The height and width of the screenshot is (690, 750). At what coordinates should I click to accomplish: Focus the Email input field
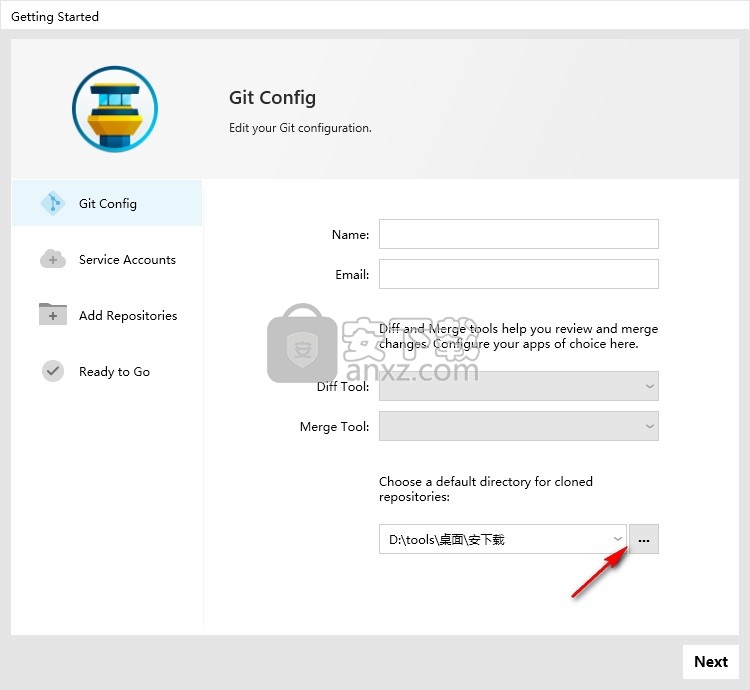point(518,274)
